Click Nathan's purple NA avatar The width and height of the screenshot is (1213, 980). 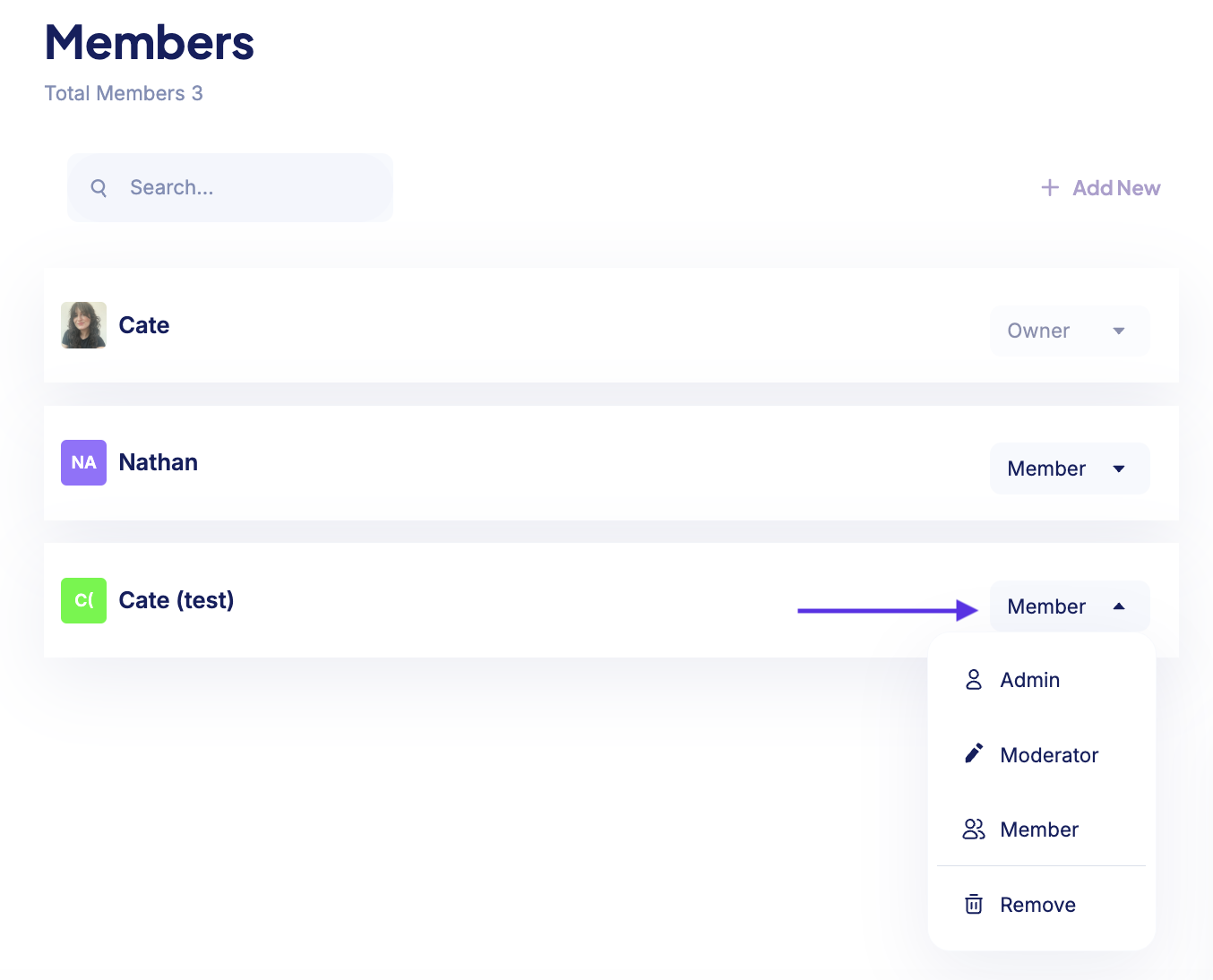(83, 462)
